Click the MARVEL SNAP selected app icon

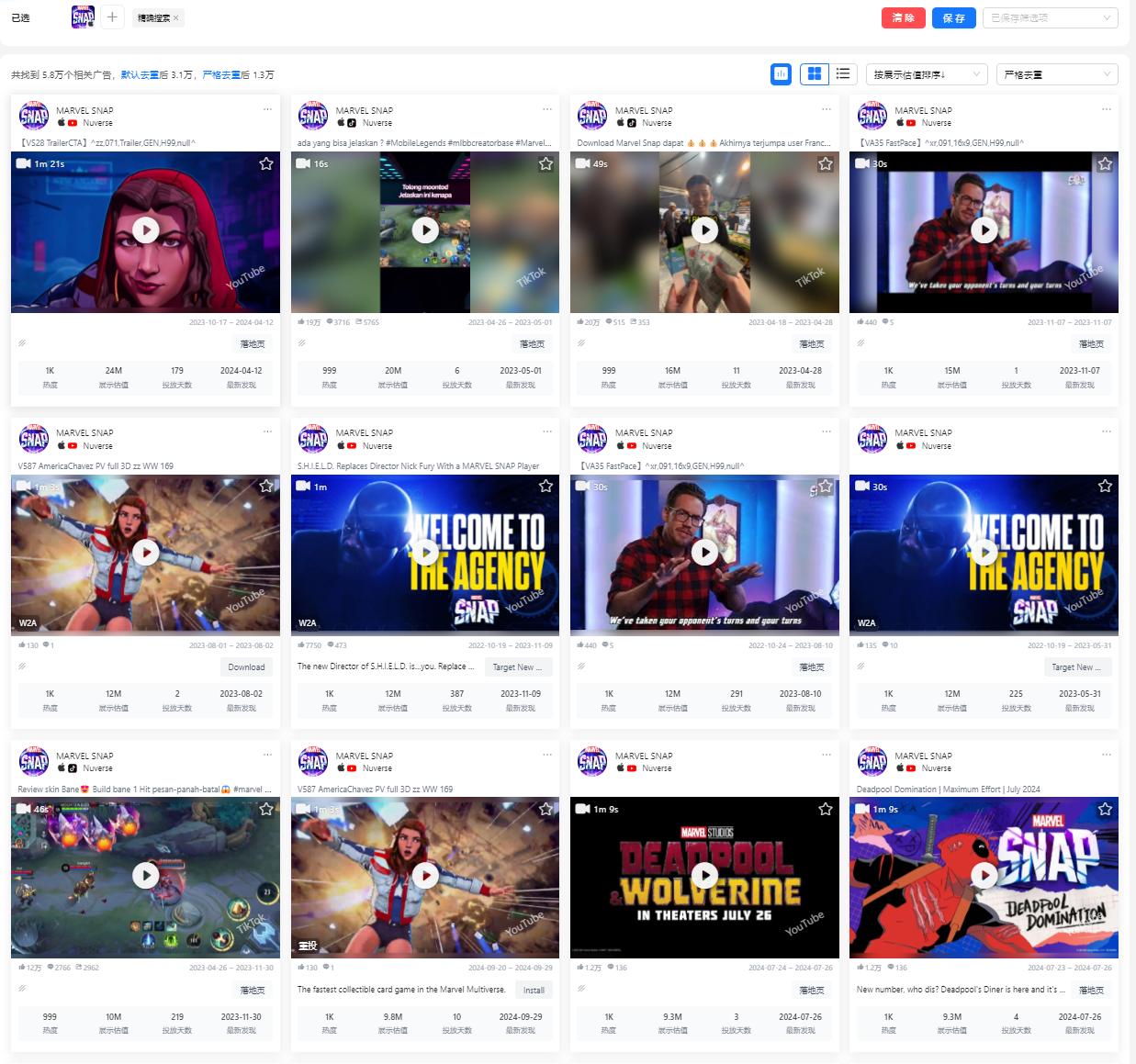coord(84,17)
